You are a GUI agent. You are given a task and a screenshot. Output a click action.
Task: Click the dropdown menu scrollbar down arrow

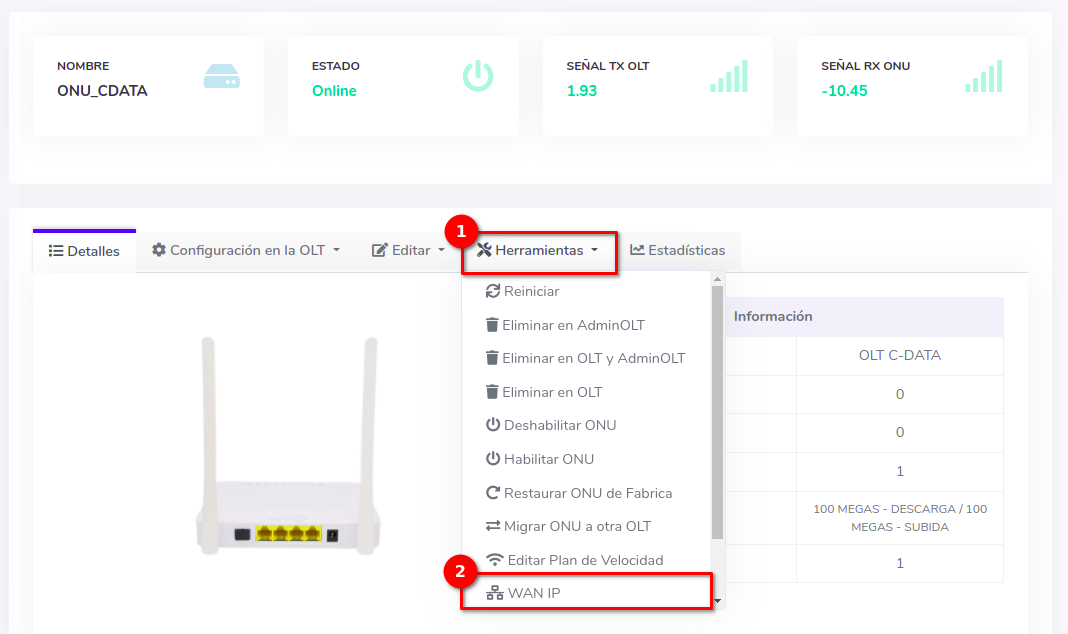point(717,602)
